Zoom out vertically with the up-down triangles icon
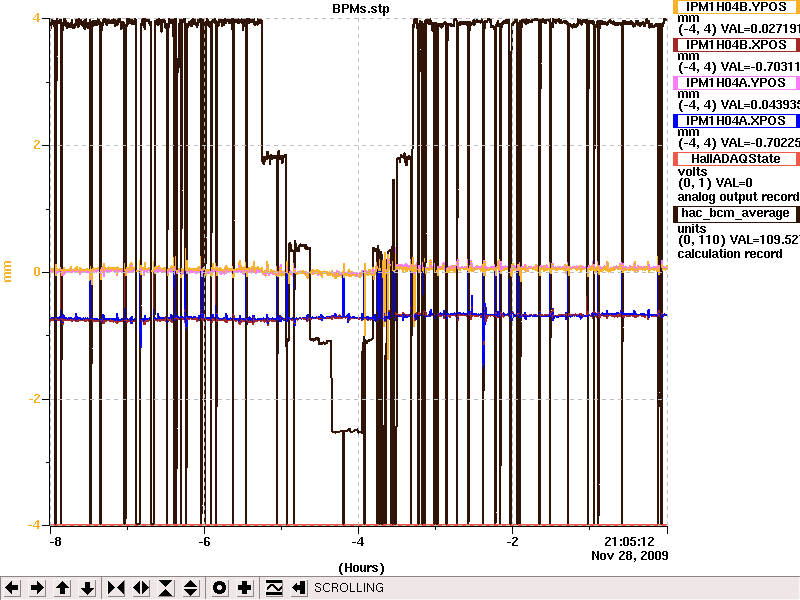 pos(191,588)
